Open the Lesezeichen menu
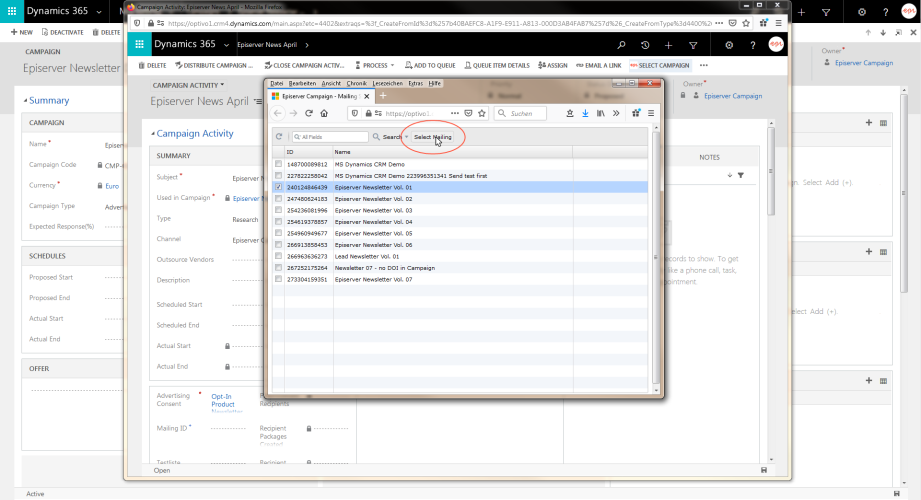The image size is (921, 500). tap(388, 83)
